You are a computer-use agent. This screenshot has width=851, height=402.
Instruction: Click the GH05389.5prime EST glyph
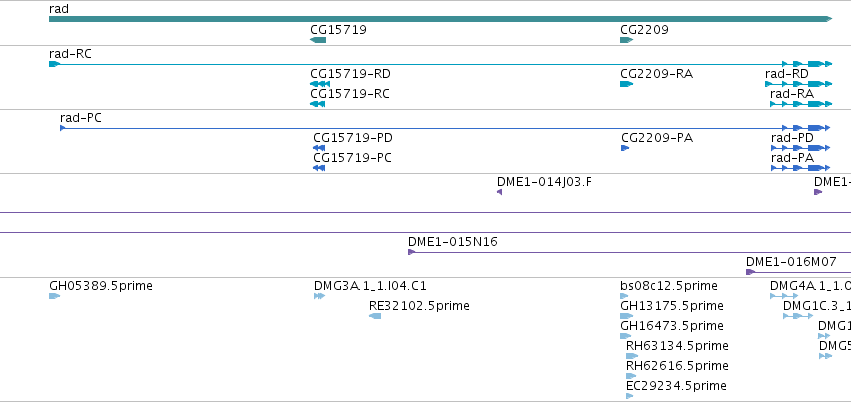tap(54, 296)
